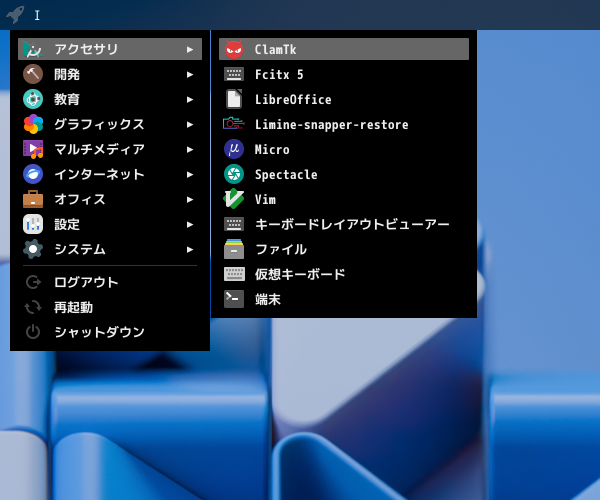Click the power icon beside シャットダウン

(x=33, y=332)
